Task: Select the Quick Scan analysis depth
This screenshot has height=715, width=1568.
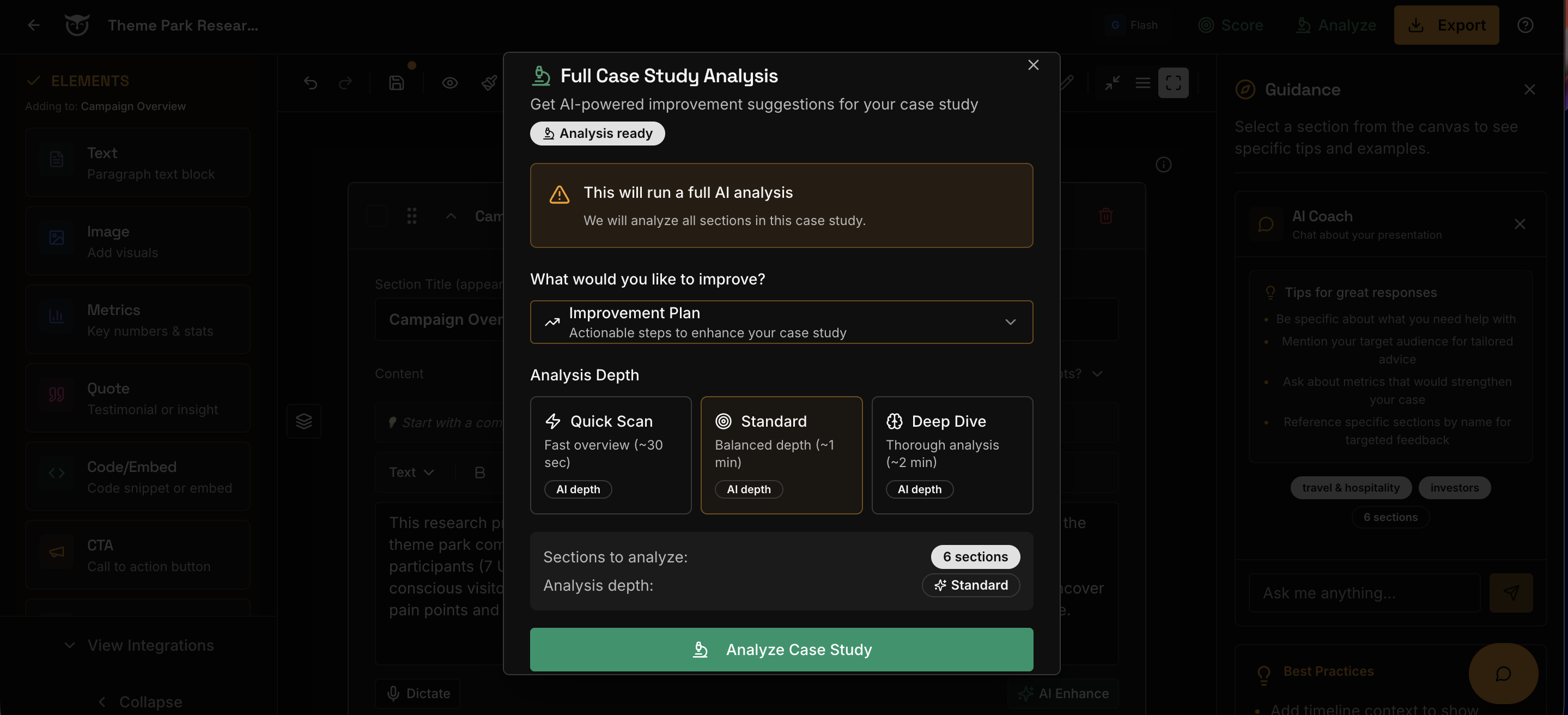Action: pyautogui.click(x=611, y=455)
